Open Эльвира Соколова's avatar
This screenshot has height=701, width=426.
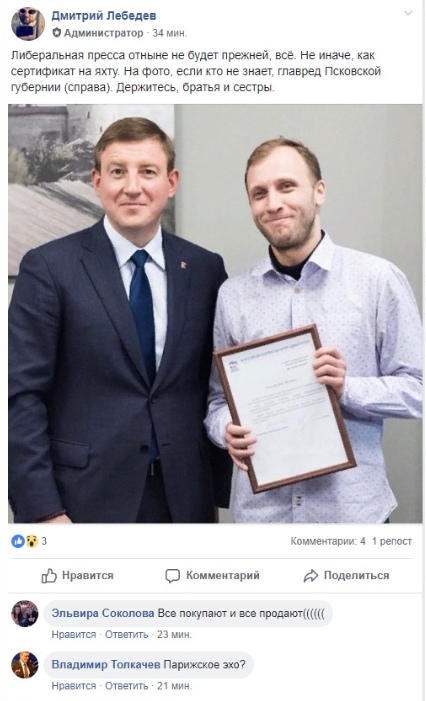pyautogui.click(x=25, y=614)
